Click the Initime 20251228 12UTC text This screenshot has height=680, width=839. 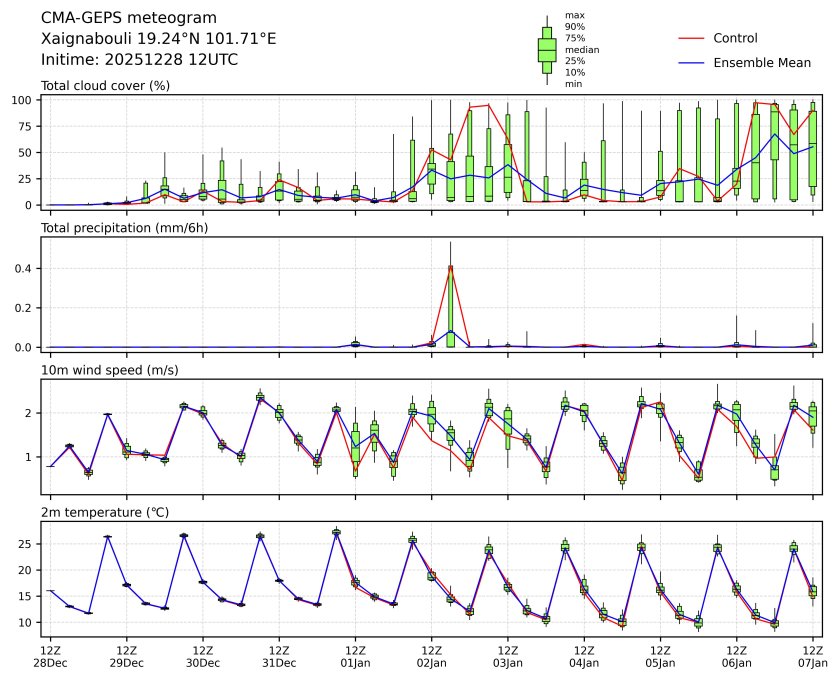pyautogui.click(x=139, y=60)
